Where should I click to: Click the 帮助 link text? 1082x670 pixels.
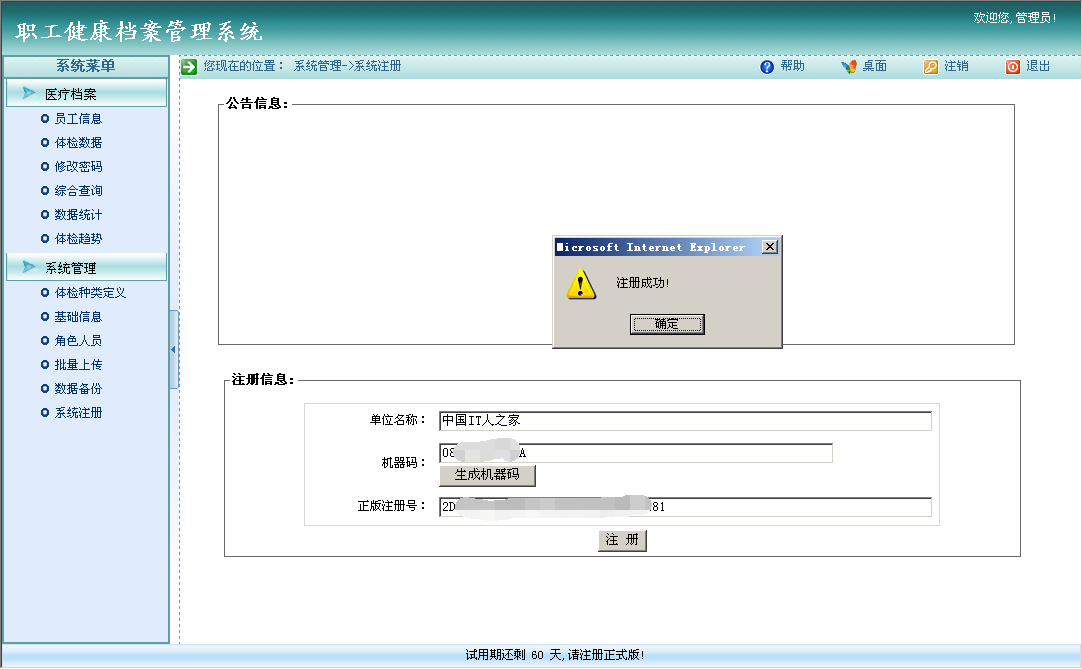coord(792,66)
